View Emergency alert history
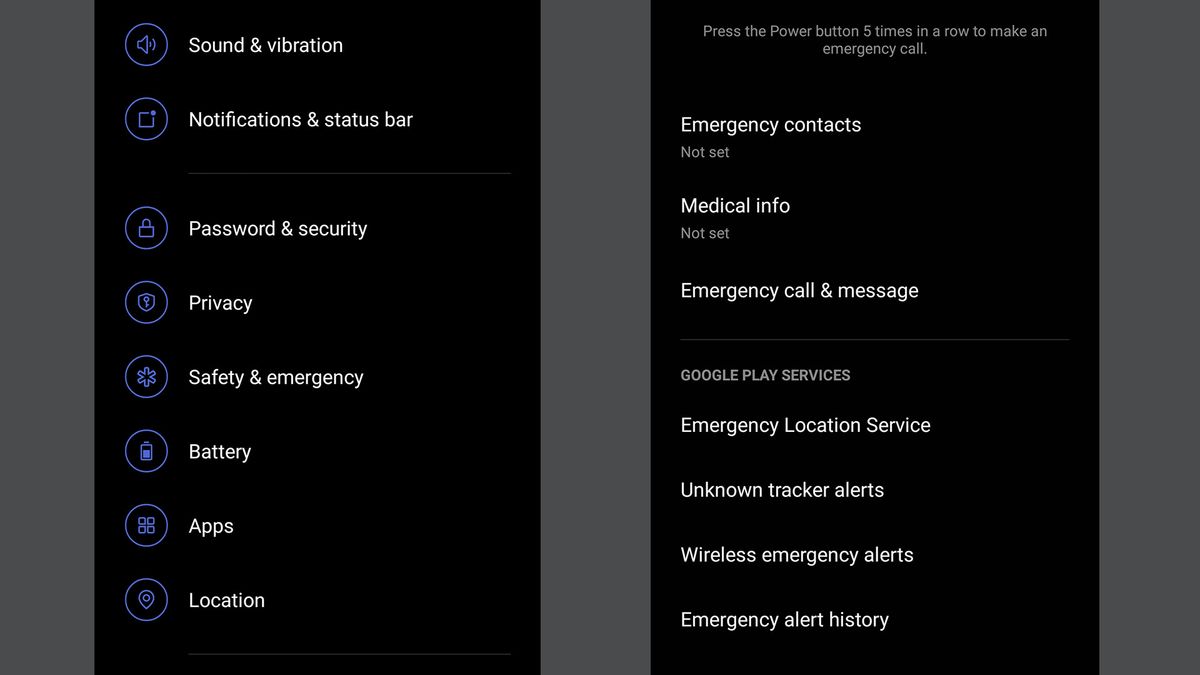The height and width of the screenshot is (675, 1200). [784, 620]
